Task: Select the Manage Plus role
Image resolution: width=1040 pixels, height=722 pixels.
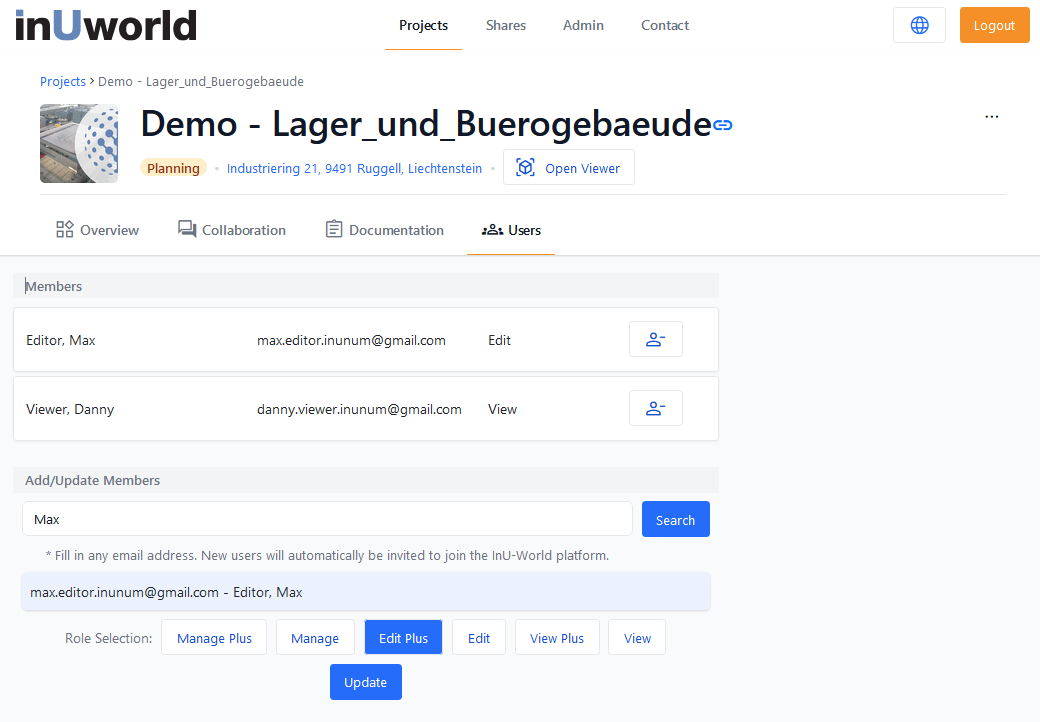Action: tap(214, 638)
